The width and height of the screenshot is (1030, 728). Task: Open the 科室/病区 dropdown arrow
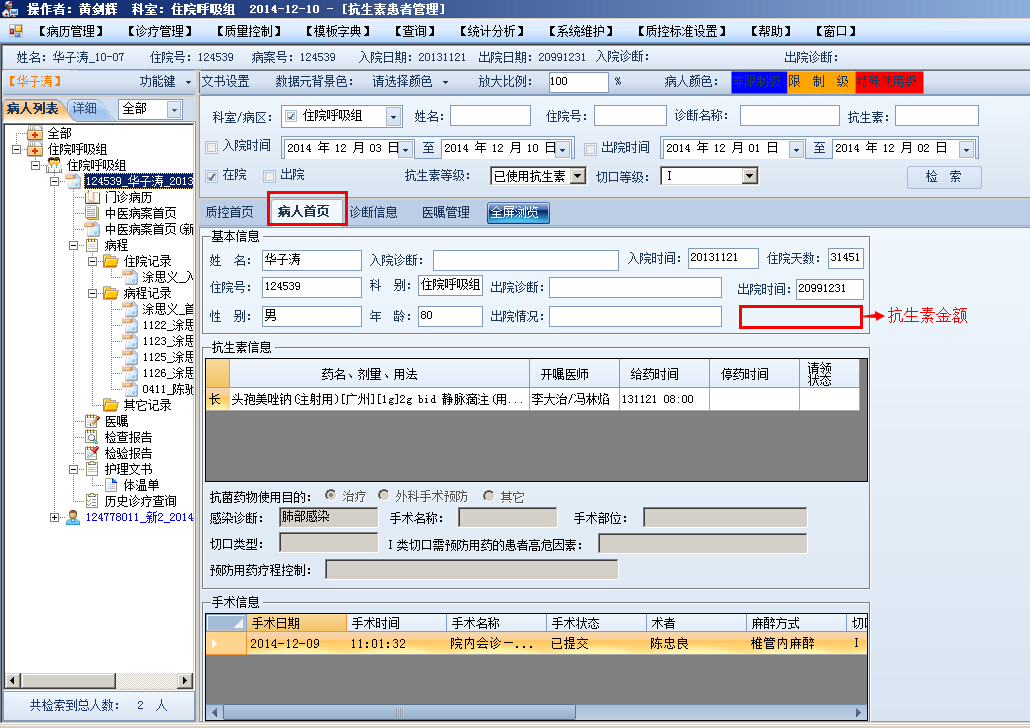point(393,117)
